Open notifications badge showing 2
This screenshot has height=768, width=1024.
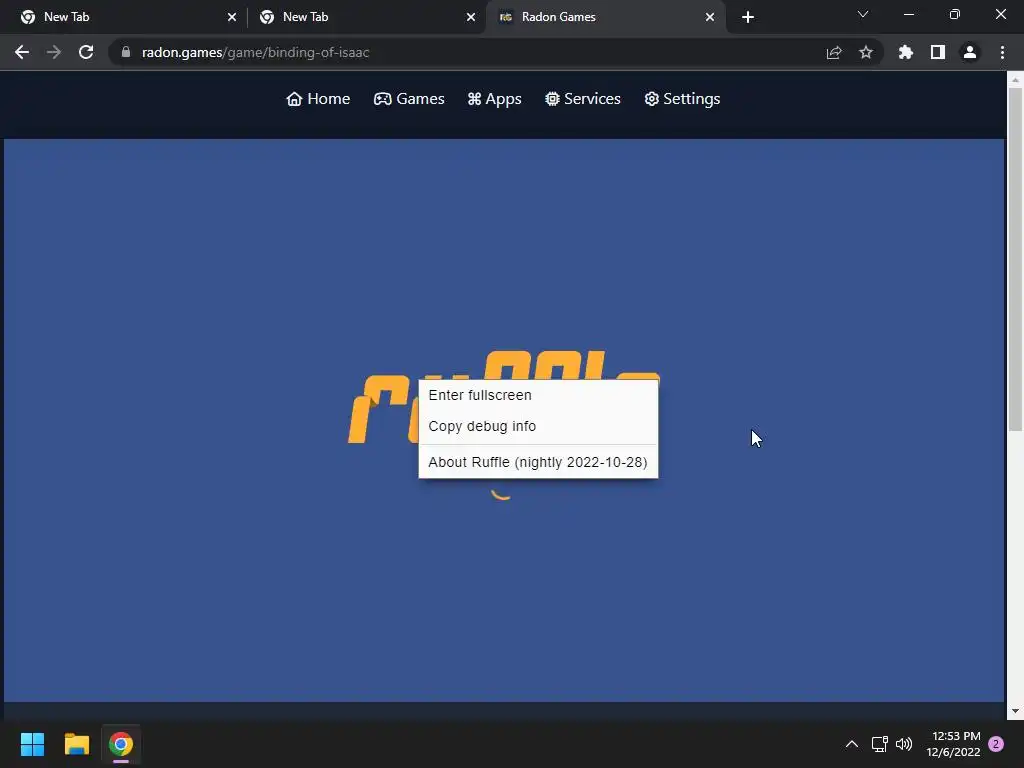click(996, 744)
